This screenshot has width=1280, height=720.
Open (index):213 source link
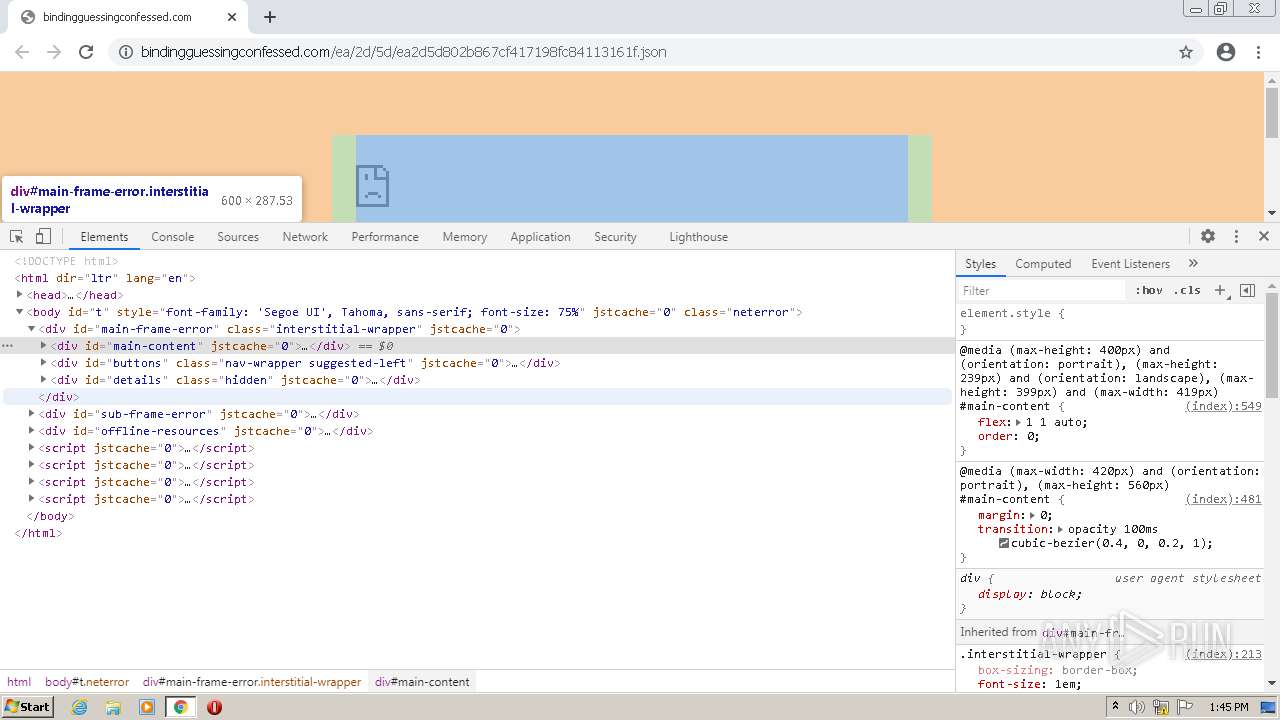click(x=1223, y=654)
